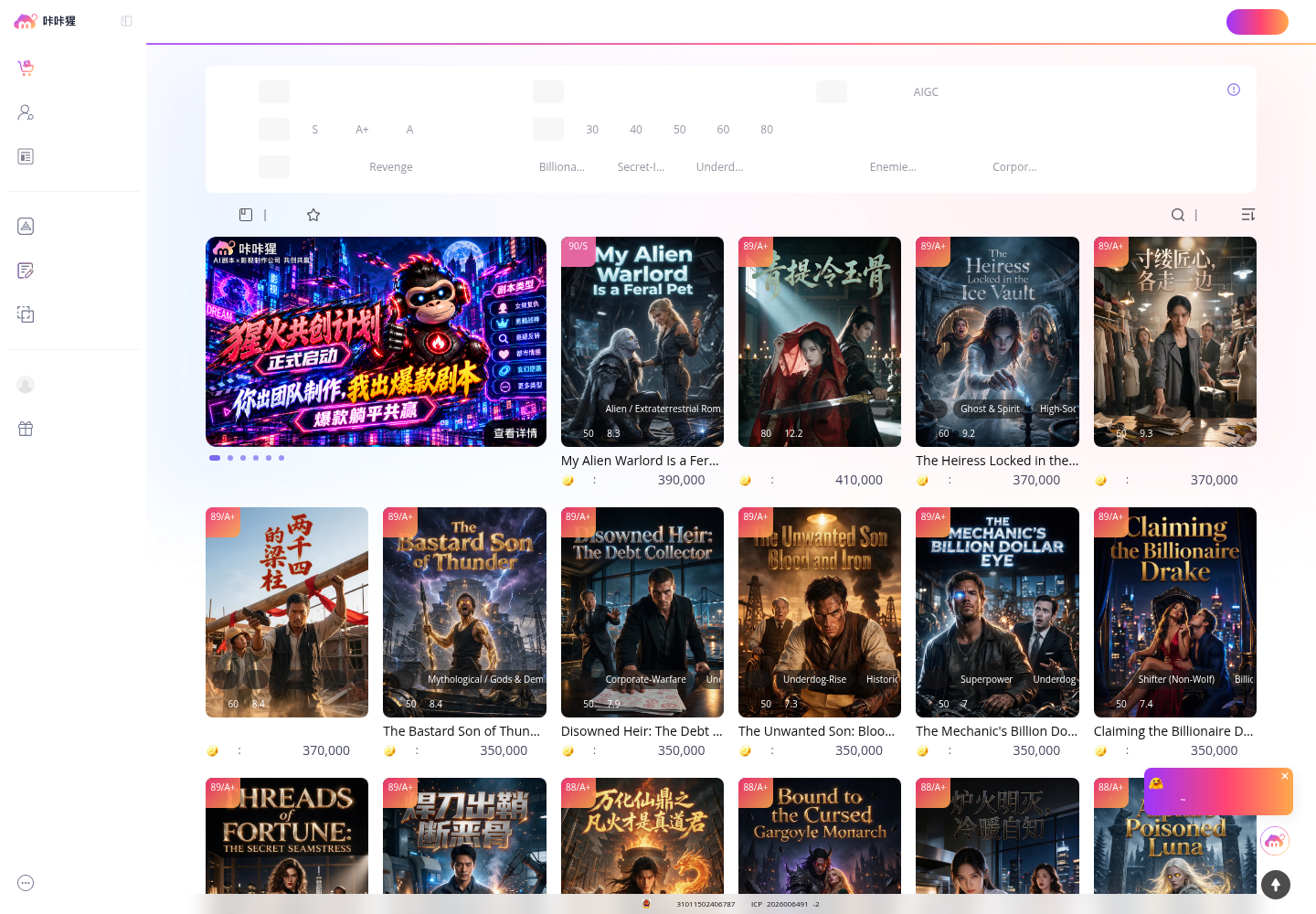Open the user avatar in the sidebar
The height and width of the screenshot is (914, 1316).
coord(26,385)
